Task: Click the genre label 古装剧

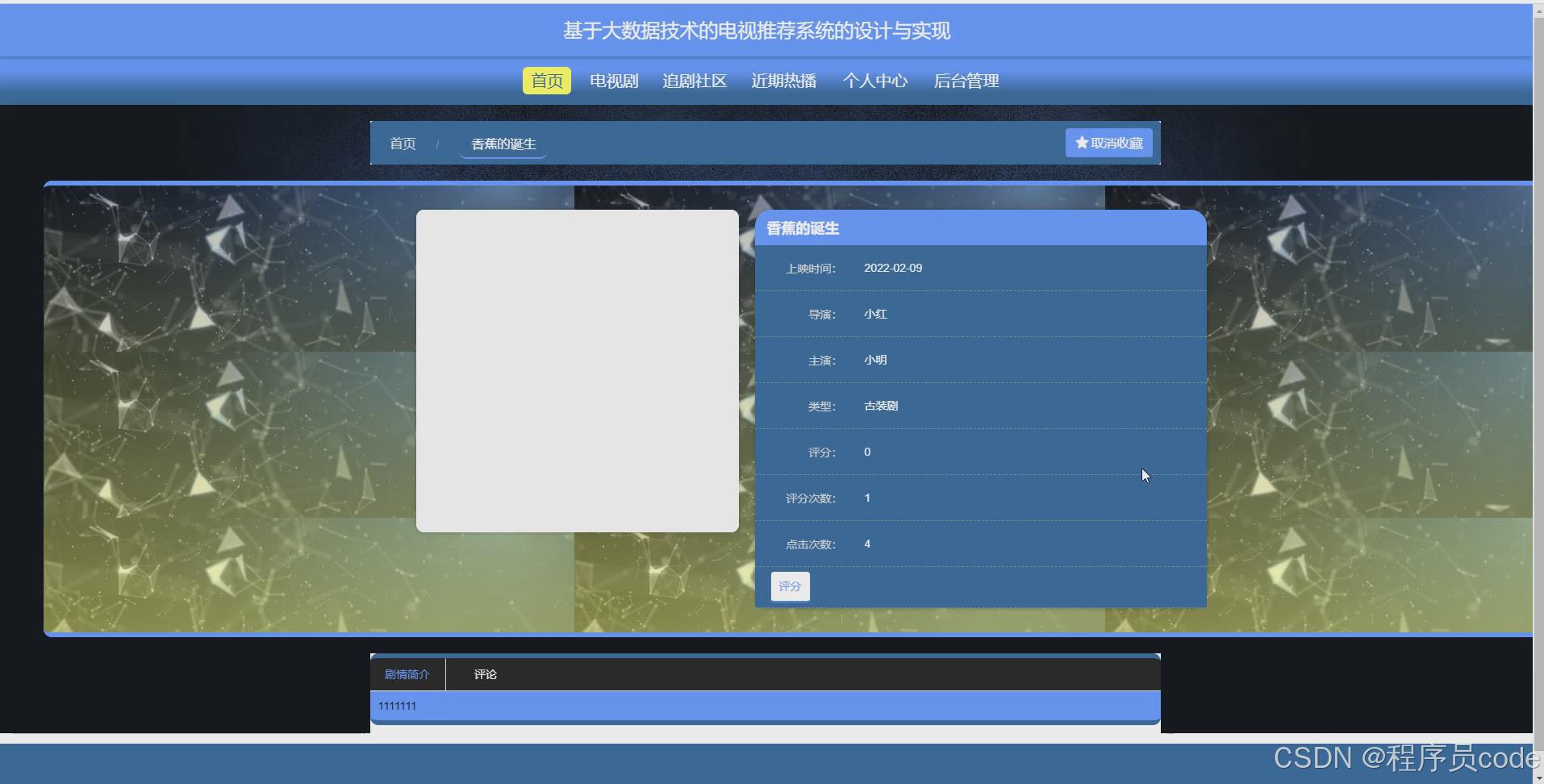Action: (x=879, y=406)
